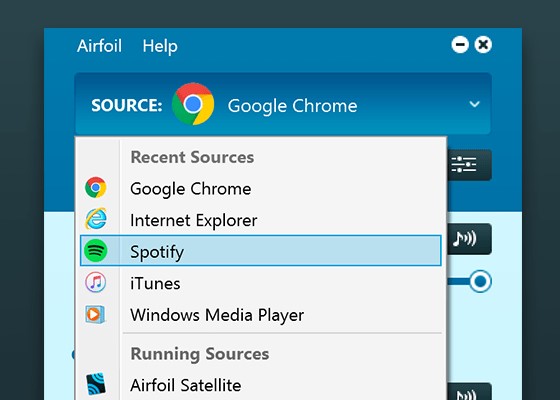Expand the Source dropdown chevron
Screen dimensions: 560x400
point(474,104)
